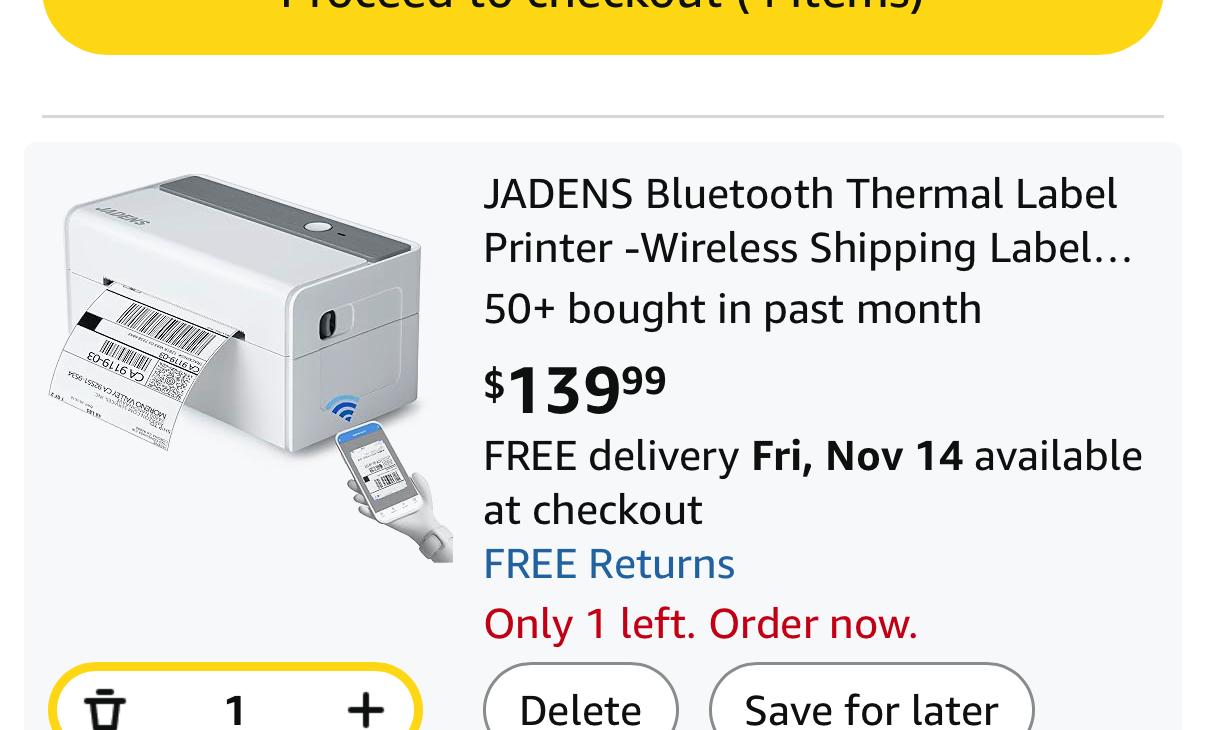Click the round button atop the printer image
The height and width of the screenshot is (730, 1206).
[x=318, y=227]
